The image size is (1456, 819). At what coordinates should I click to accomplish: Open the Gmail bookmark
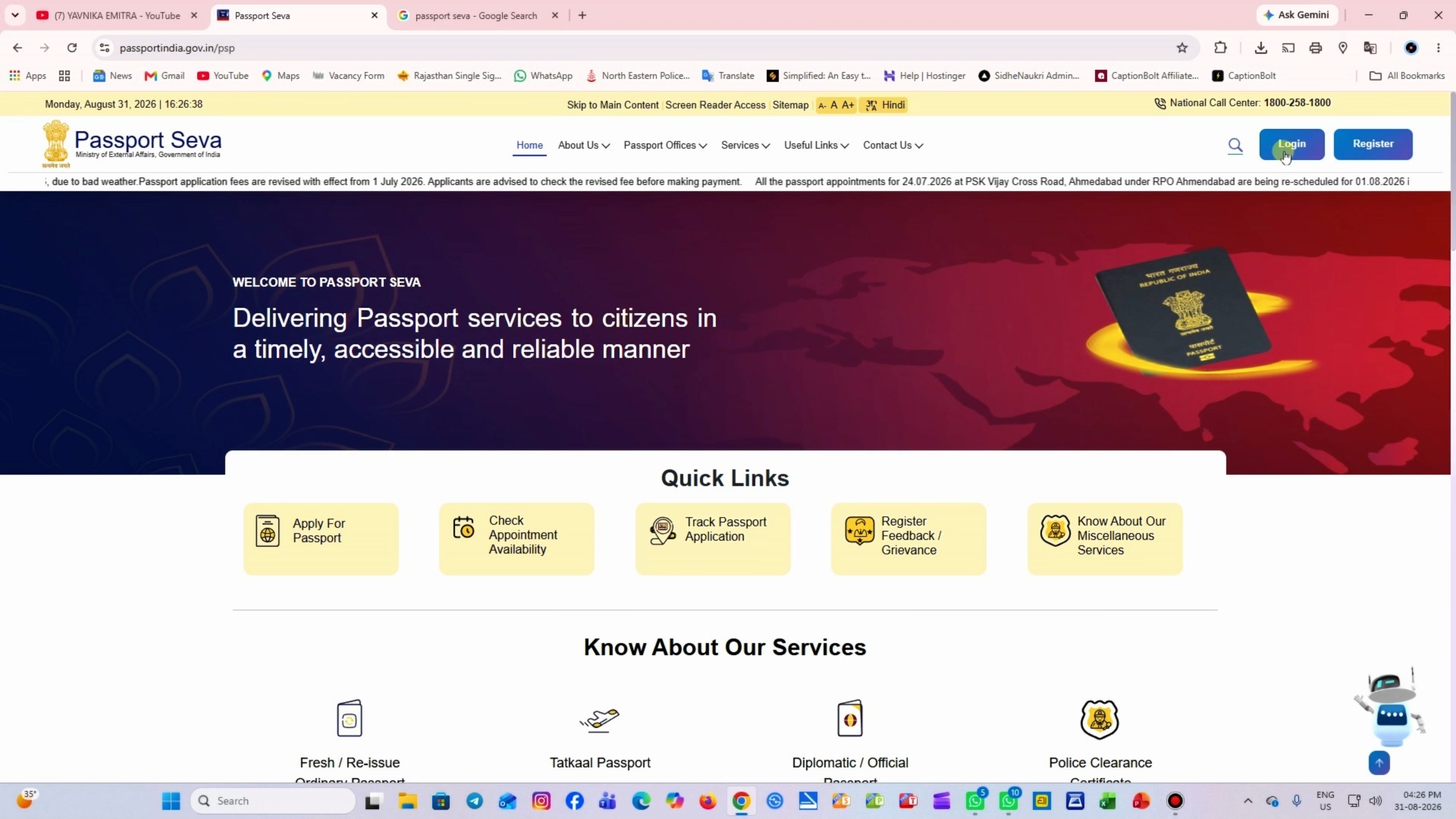pyautogui.click(x=165, y=76)
